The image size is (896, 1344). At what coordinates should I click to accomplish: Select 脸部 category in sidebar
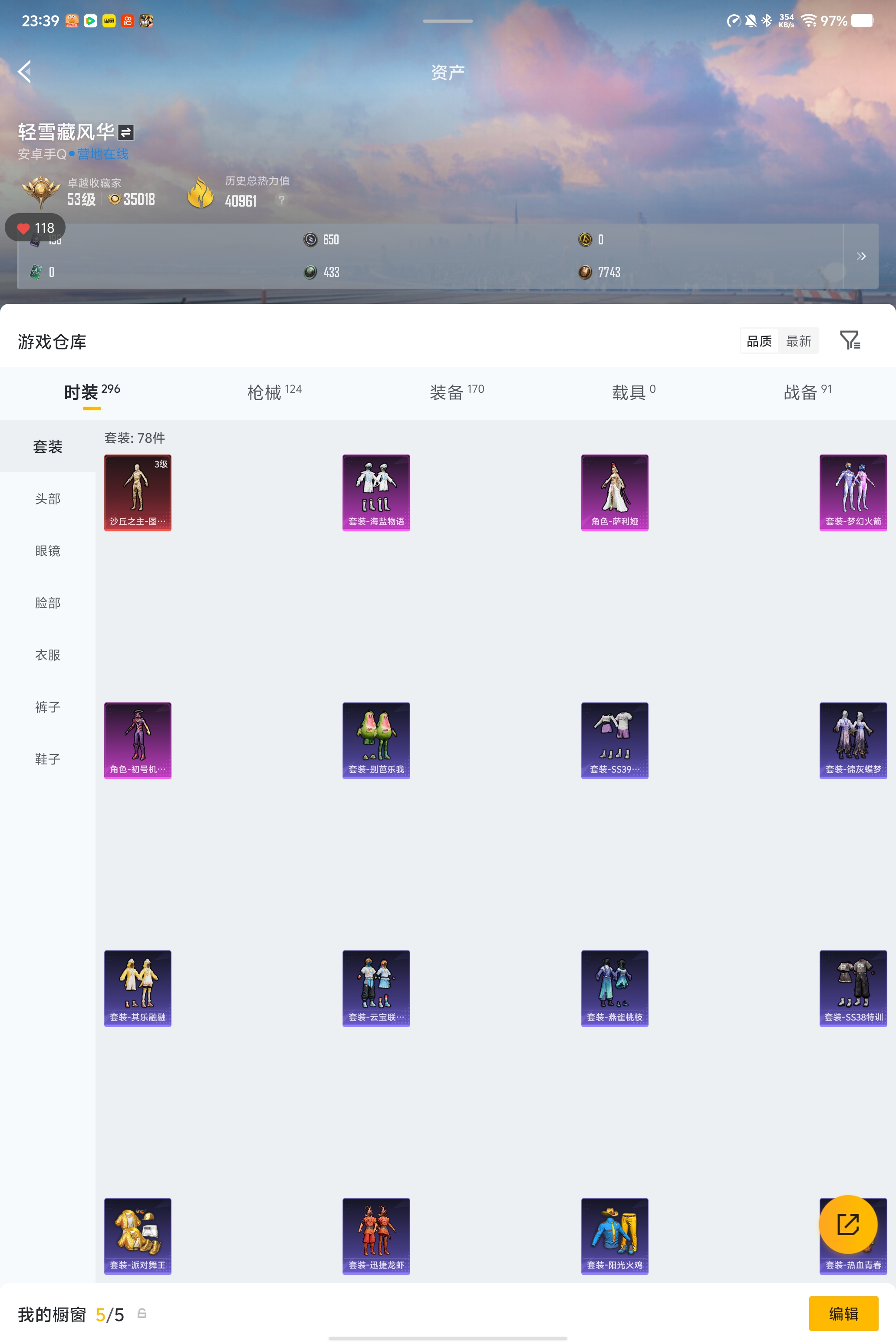coord(47,603)
